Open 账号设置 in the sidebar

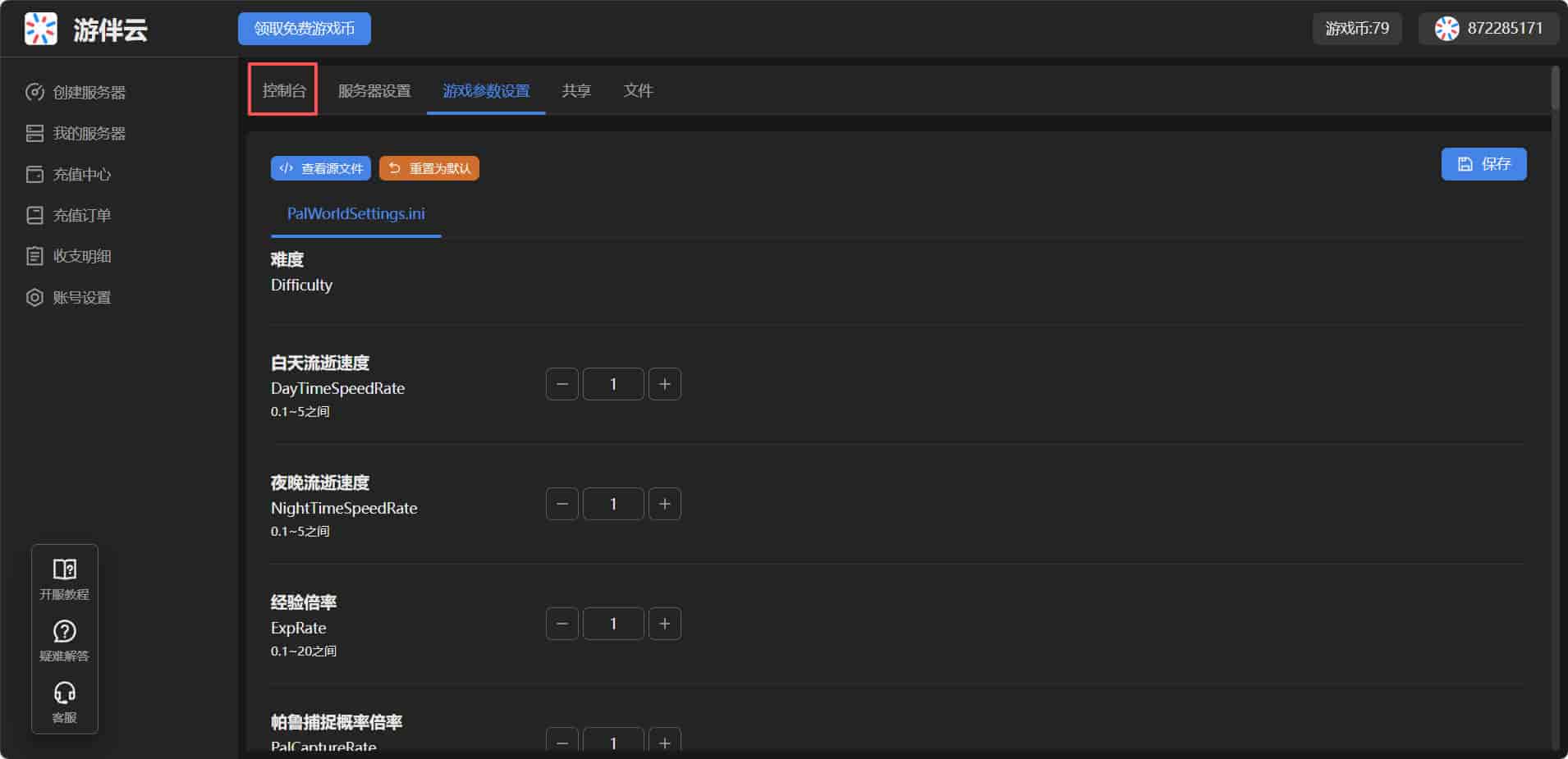pos(81,298)
